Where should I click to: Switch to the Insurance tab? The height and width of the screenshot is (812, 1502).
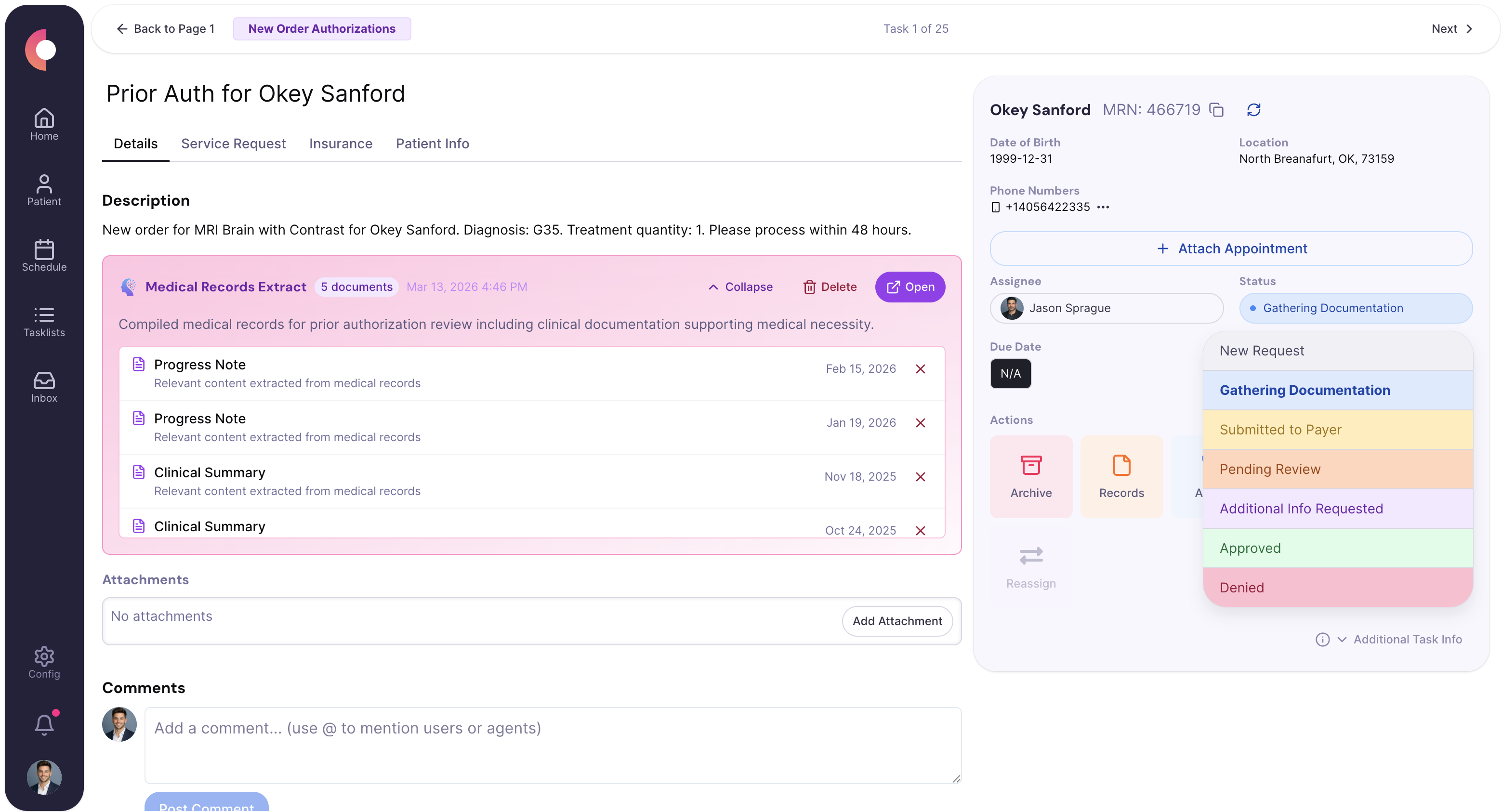[341, 144]
